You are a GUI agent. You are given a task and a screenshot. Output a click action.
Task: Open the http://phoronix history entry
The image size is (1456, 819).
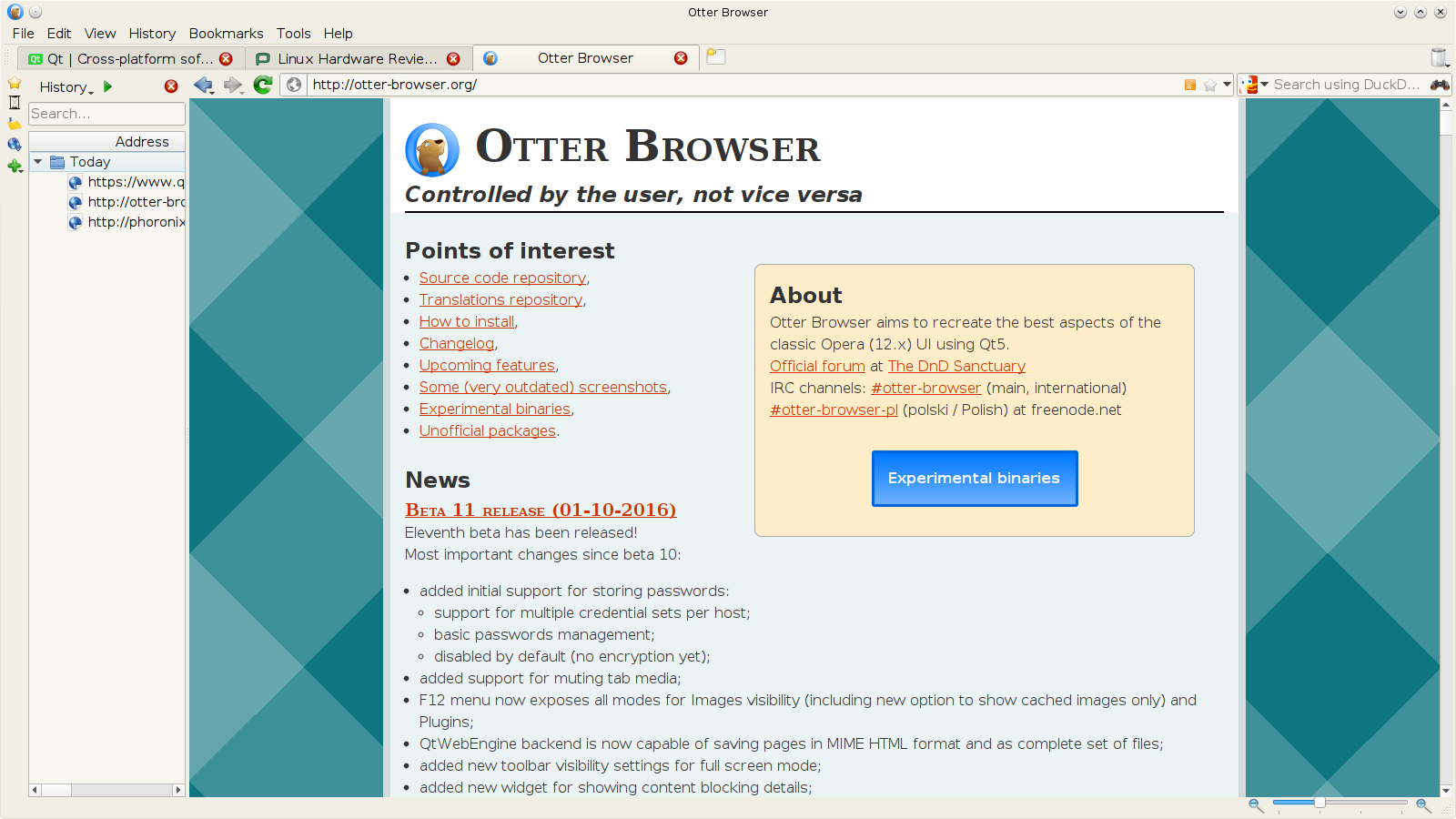coord(126,222)
